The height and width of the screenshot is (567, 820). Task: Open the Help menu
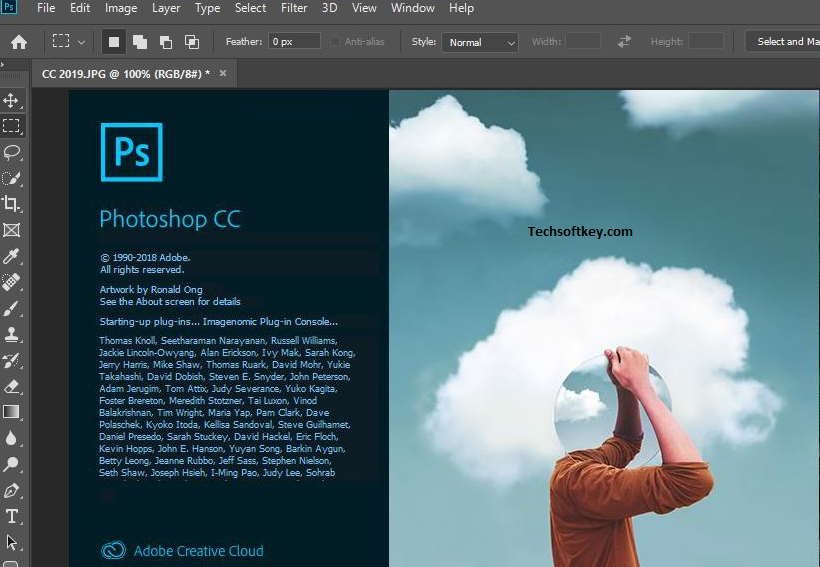[x=461, y=8]
